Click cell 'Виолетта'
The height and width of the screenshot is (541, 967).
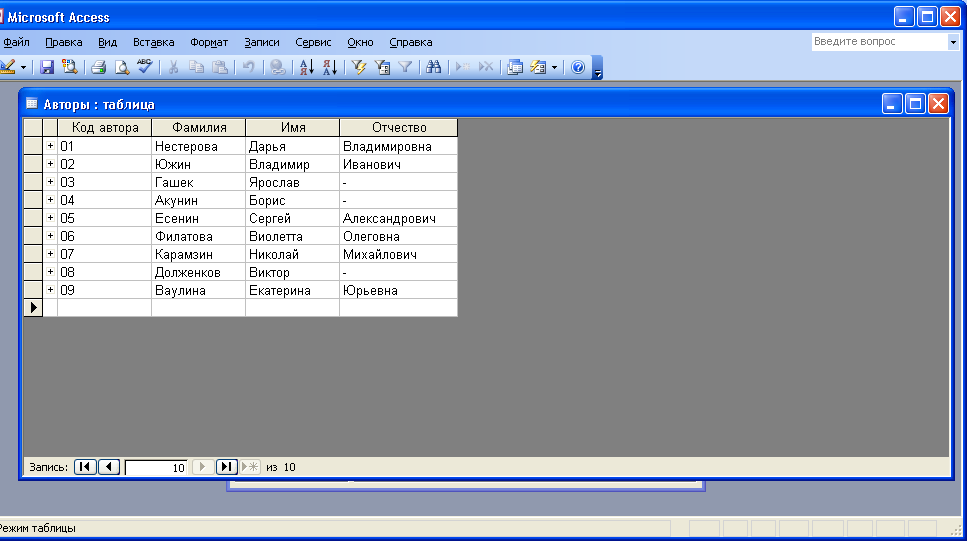click(292, 236)
